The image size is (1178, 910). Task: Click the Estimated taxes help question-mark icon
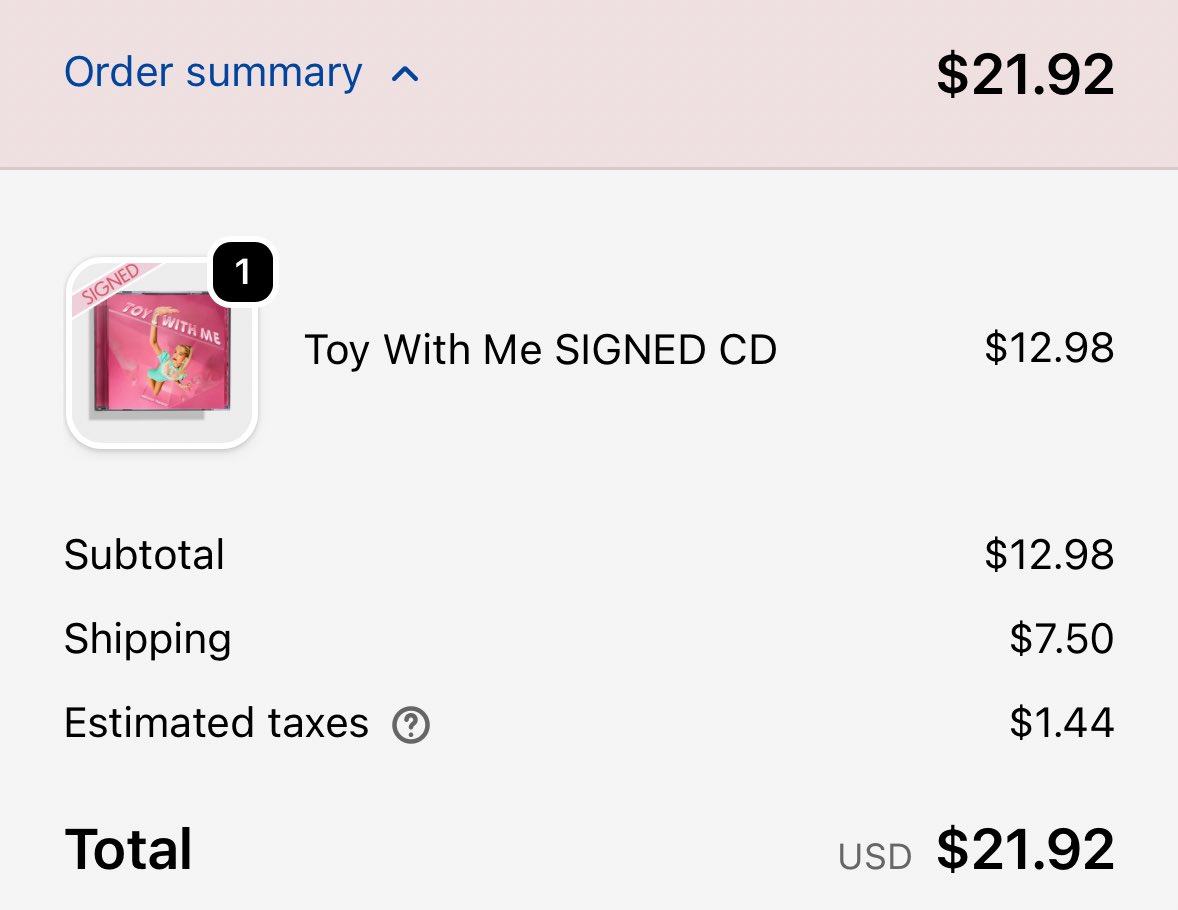point(411,724)
